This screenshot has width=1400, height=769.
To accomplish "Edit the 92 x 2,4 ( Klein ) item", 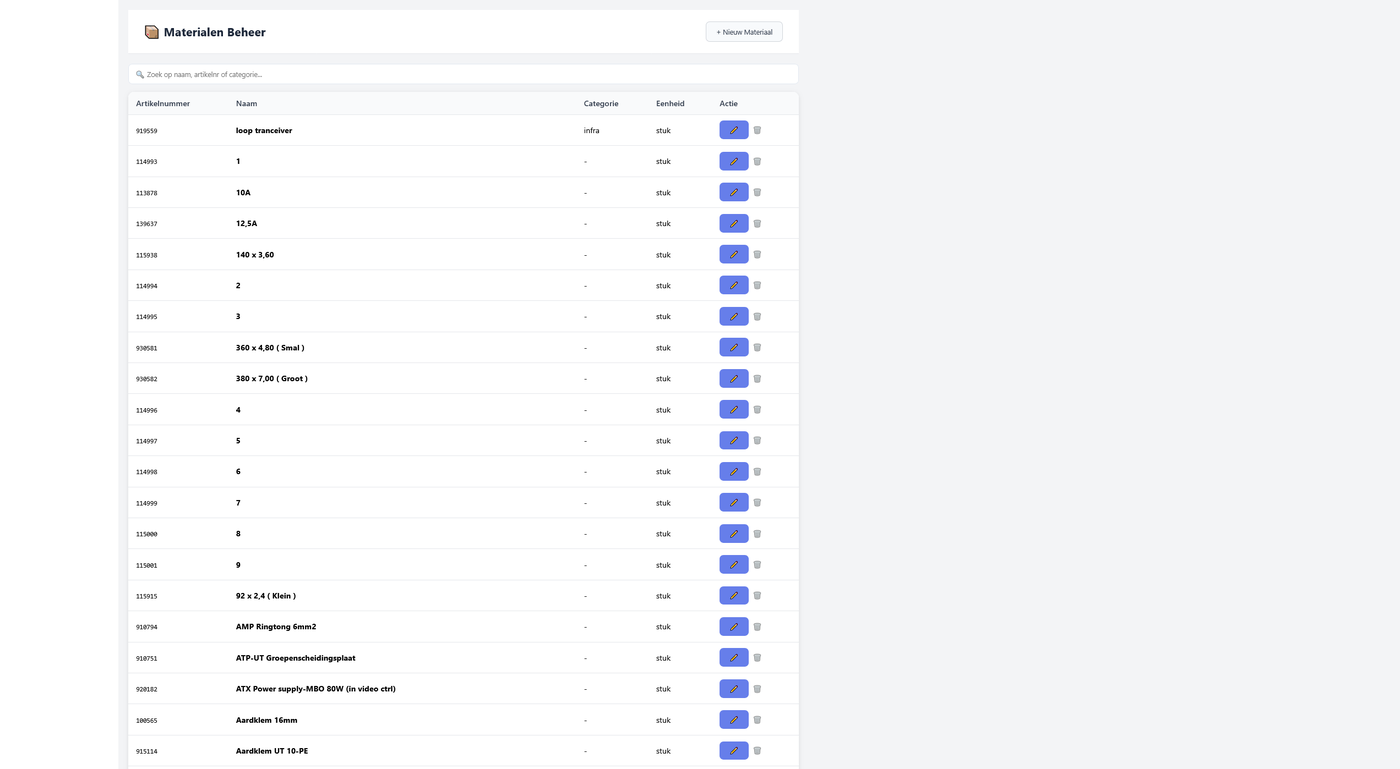I will (x=733, y=595).
